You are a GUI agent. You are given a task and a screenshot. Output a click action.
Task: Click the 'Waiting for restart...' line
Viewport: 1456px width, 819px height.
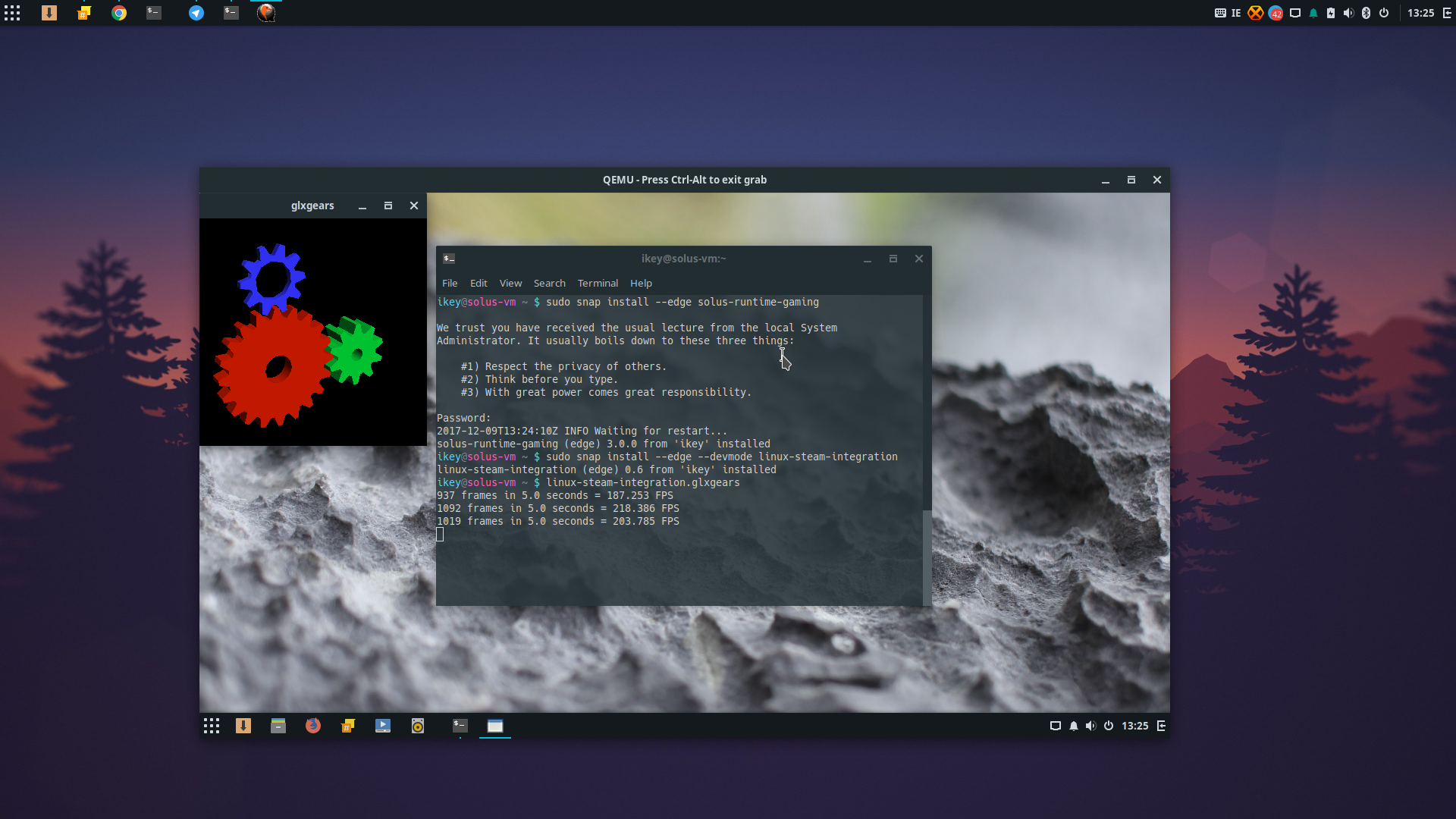coord(582,431)
